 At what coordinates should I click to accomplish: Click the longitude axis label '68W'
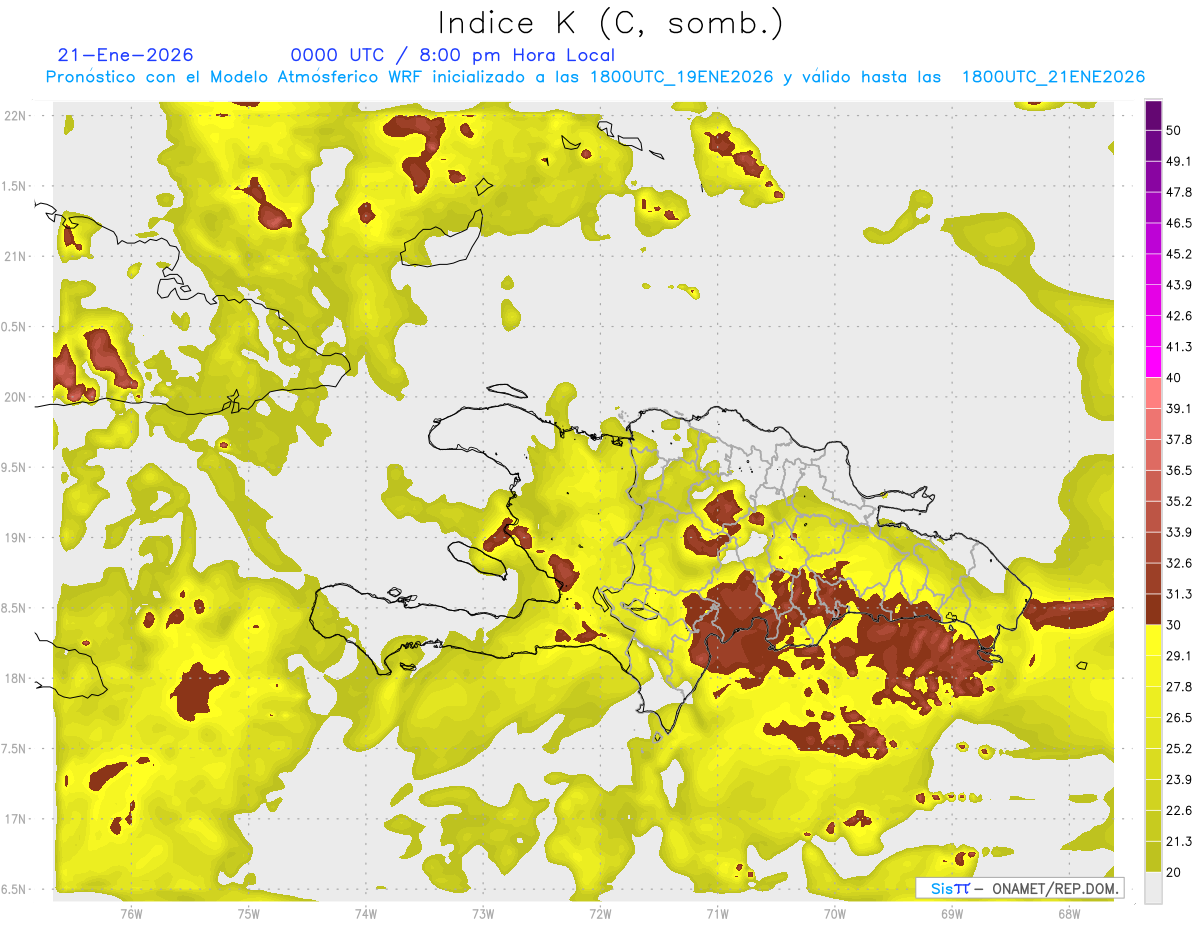(x=1069, y=914)
